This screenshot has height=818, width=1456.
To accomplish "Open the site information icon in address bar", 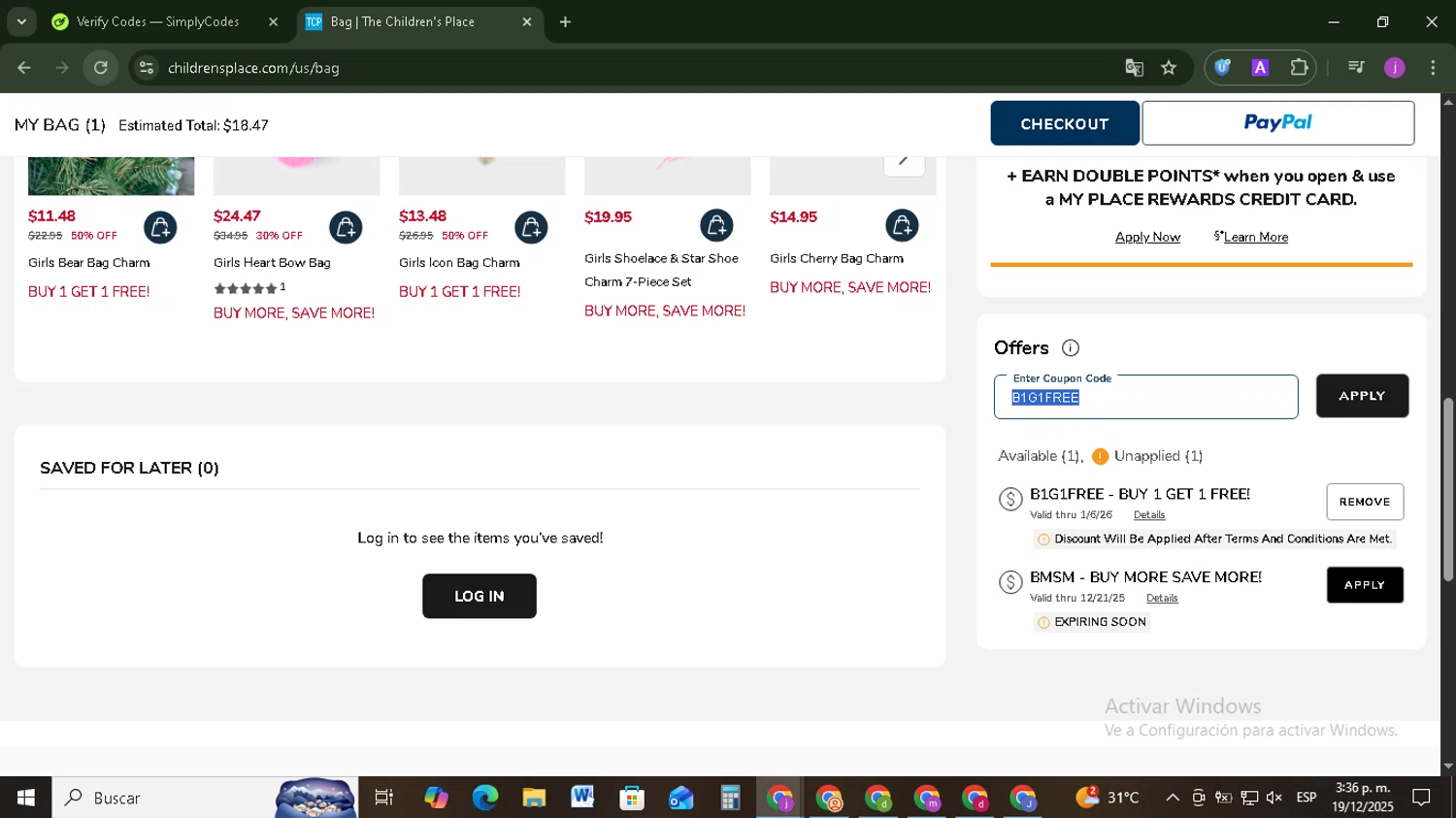I will (x=147, y=68).
